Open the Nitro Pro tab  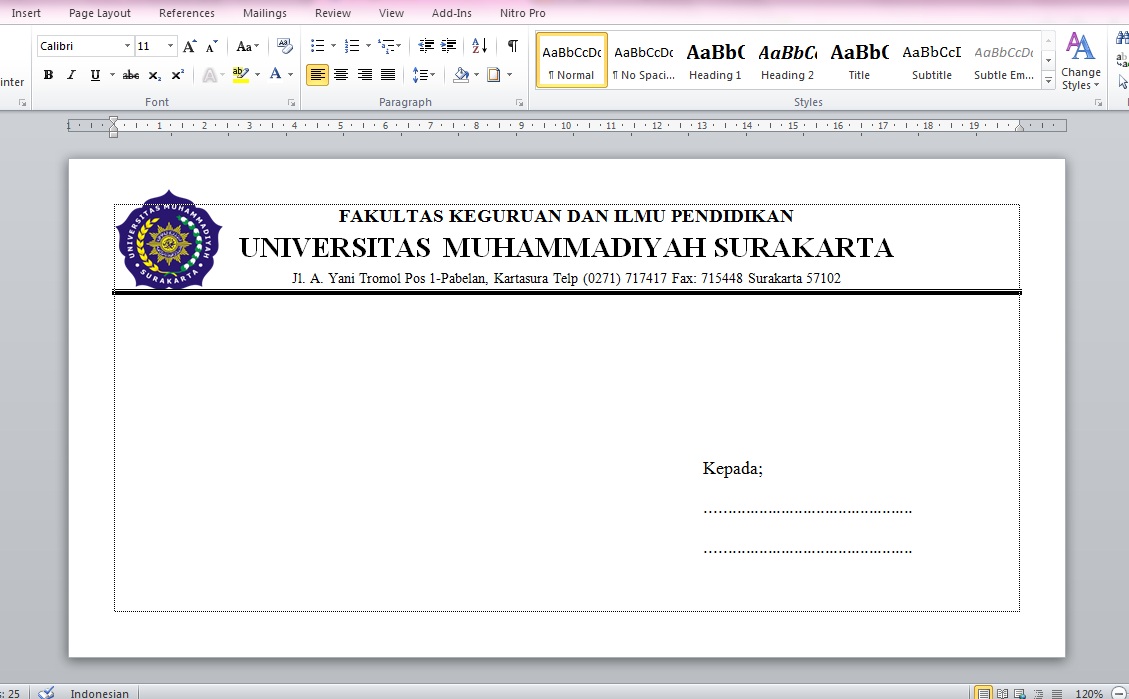click(523, 13)
